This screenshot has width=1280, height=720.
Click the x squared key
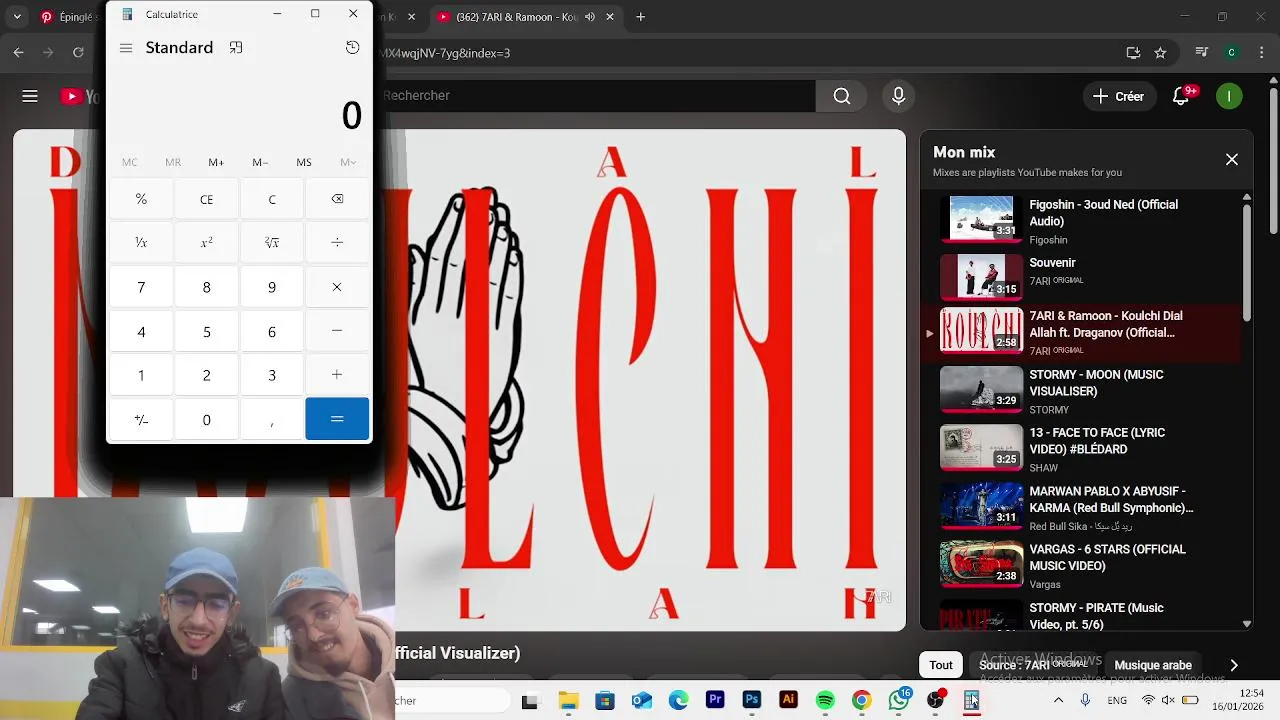click(206, 243)
